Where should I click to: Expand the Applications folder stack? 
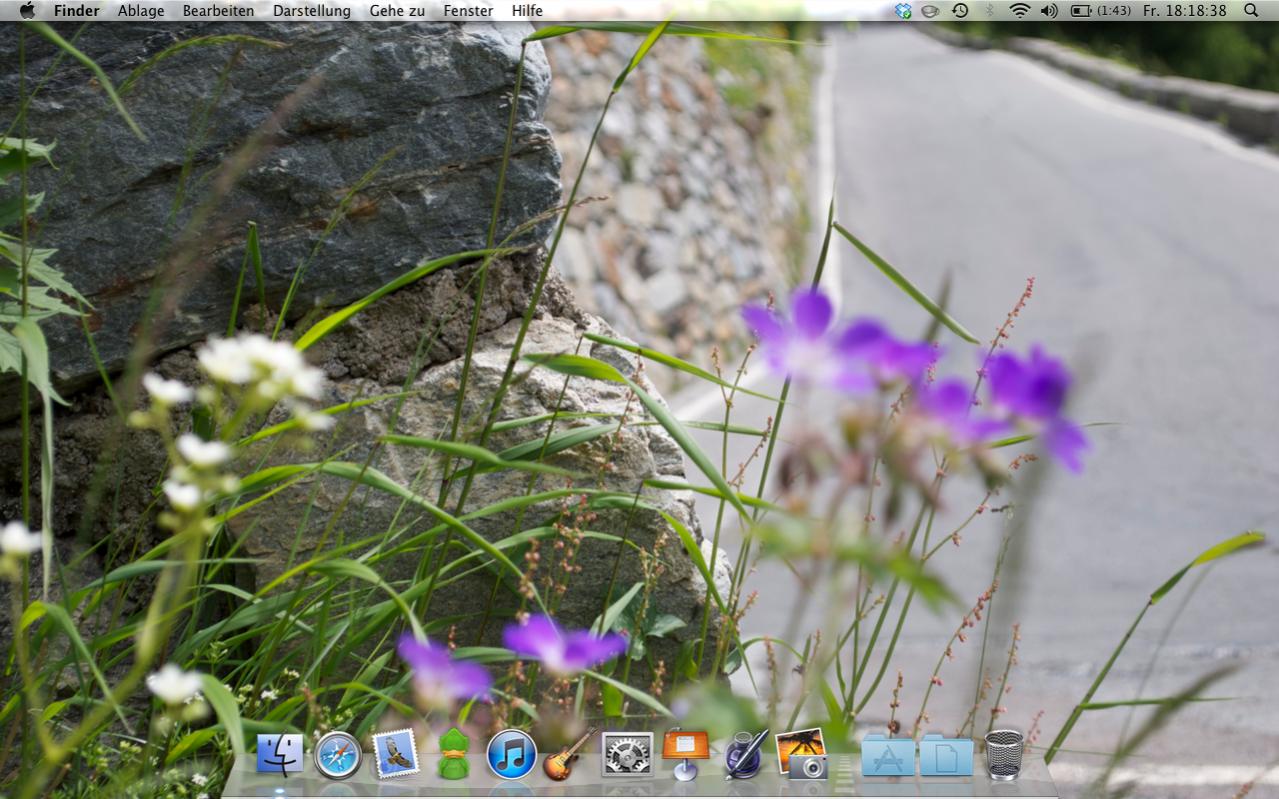[888, 755]
